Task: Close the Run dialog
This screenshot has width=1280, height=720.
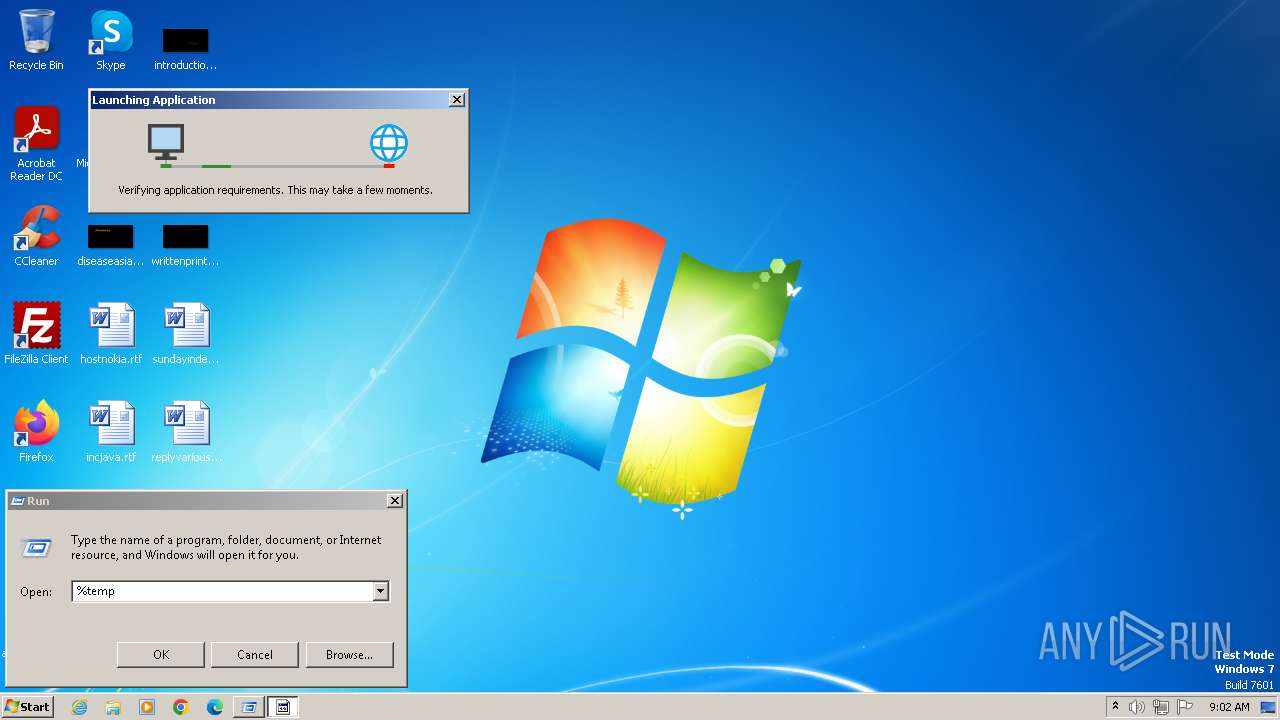Action: (395, 501)
